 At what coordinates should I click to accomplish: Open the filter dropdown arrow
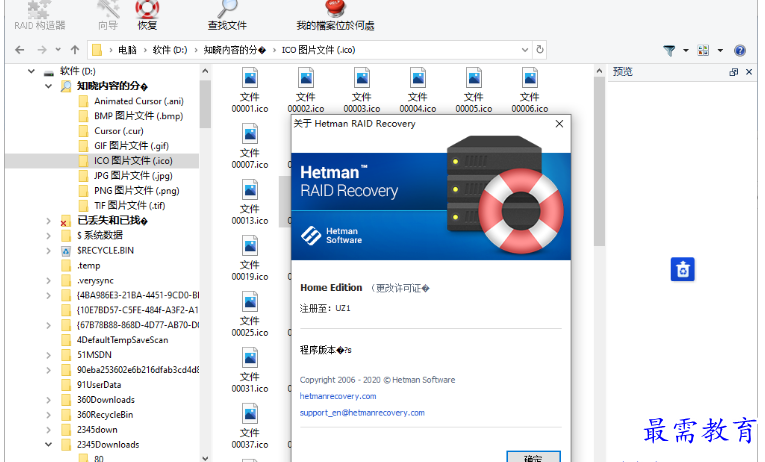click(685, 50)
